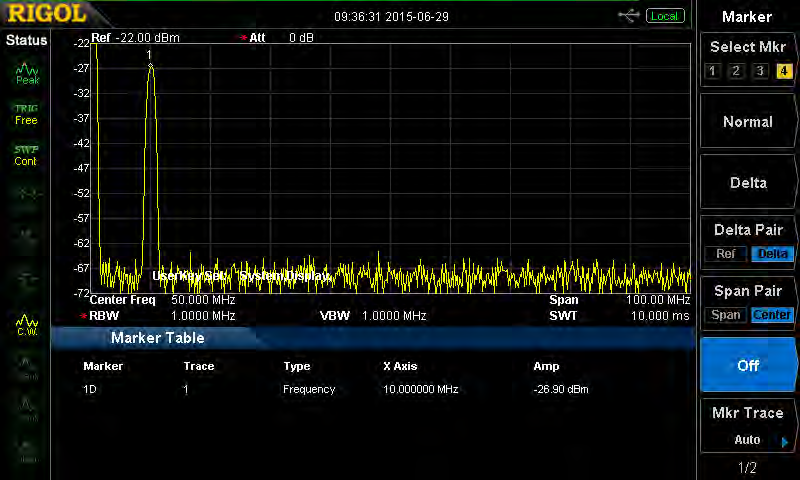Choose Center in Span Pair
This screenshot has width=800, height=480.
pos(772,315)
